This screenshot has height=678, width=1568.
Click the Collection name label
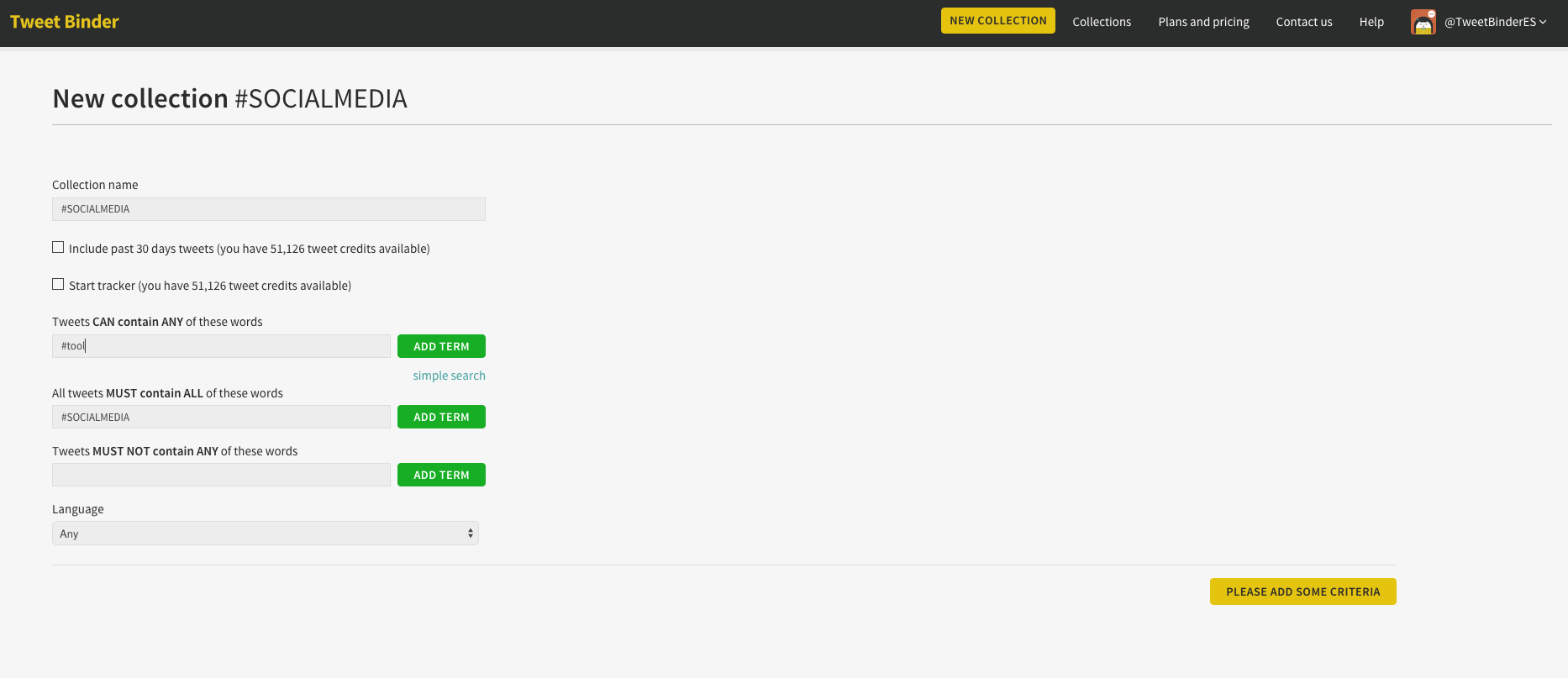point(95,185)
